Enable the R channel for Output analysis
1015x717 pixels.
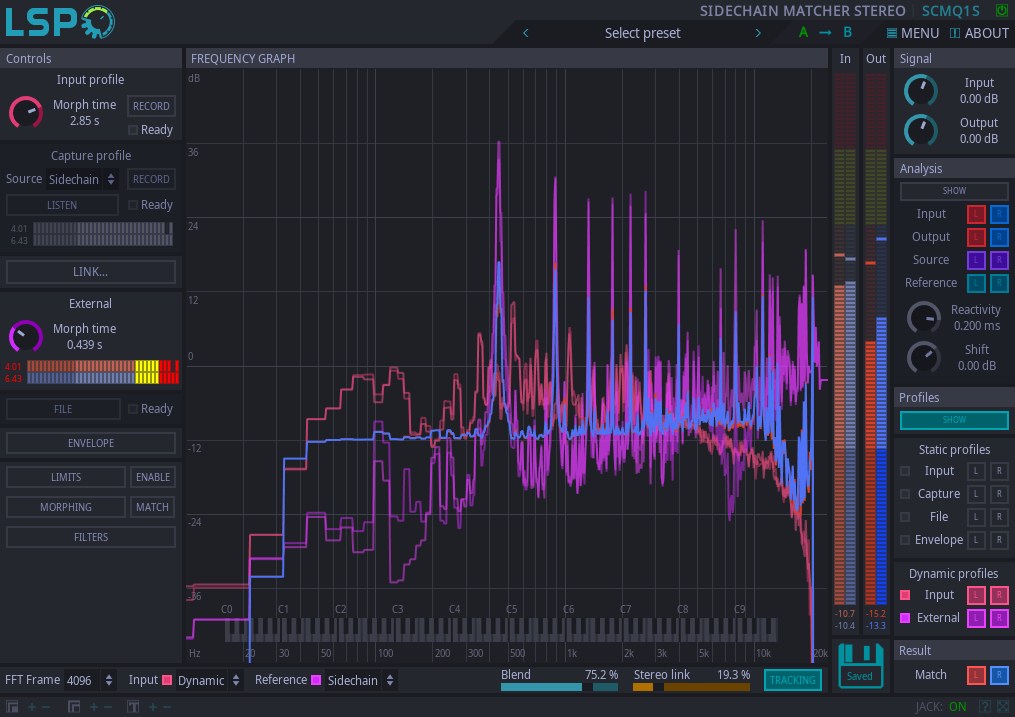click(x=999, y=236)
